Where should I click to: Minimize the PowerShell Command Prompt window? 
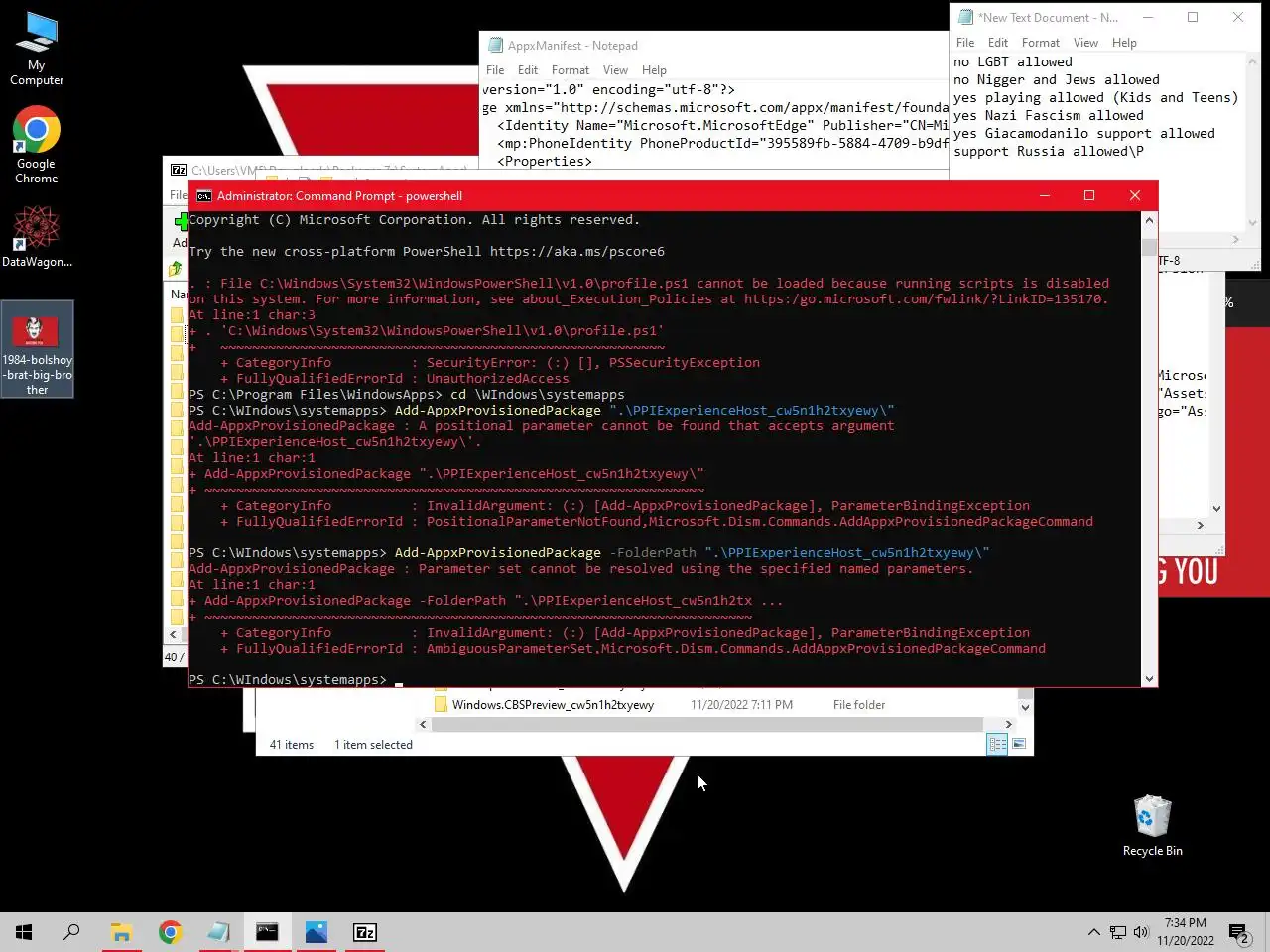[1044, 196]
